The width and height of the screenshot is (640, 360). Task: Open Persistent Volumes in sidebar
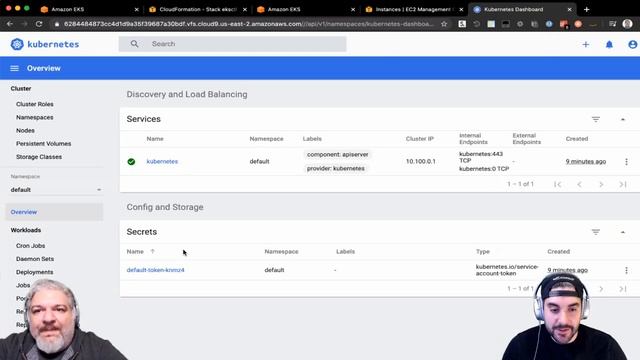pos(44,144)
